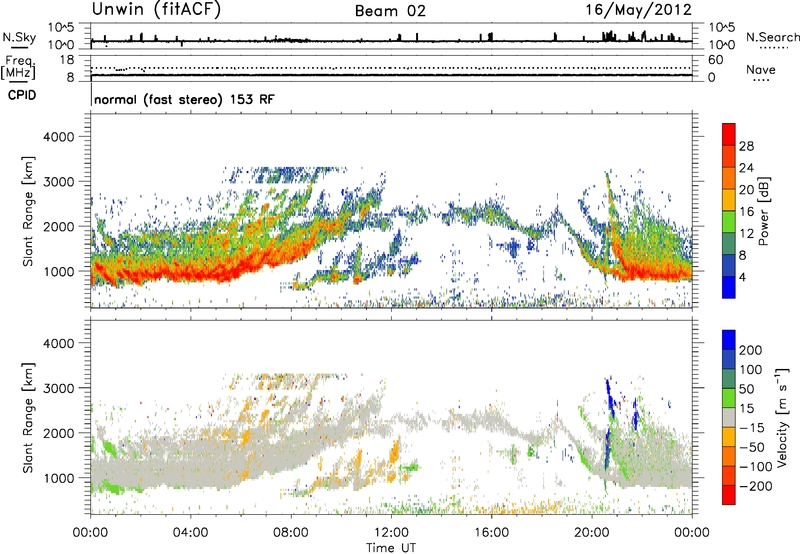Select the '16:00' time tick label
This screenshot has width=800, height=554.
pyautogui.click(x=491, y=533)
